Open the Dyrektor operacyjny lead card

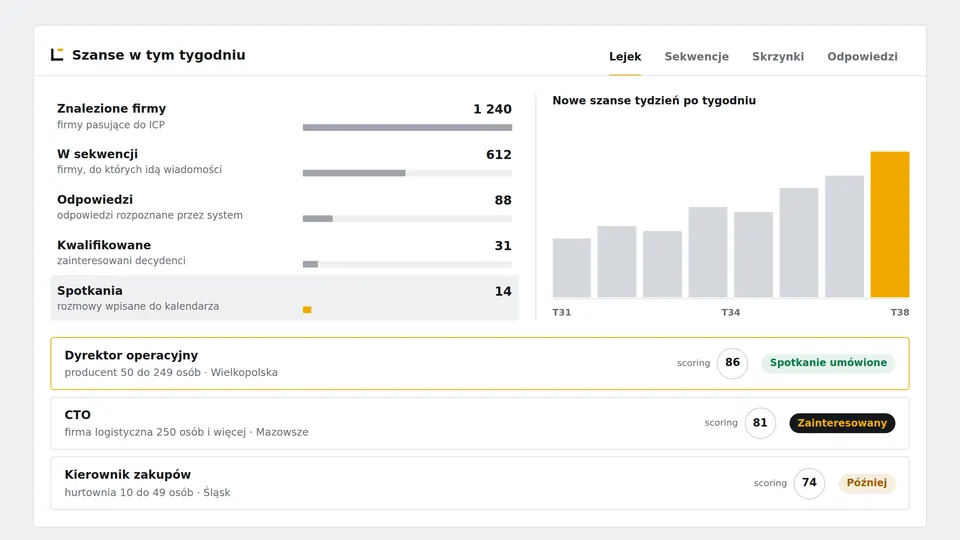click(480, 364)
